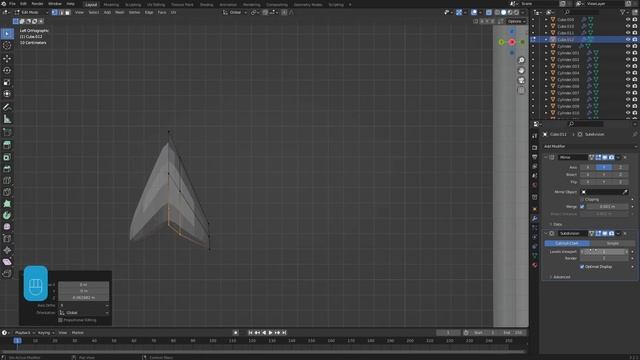This screenshot has width=640, height=360.
Task: Toggle camera view in viewport
Action: coord(521,80)
